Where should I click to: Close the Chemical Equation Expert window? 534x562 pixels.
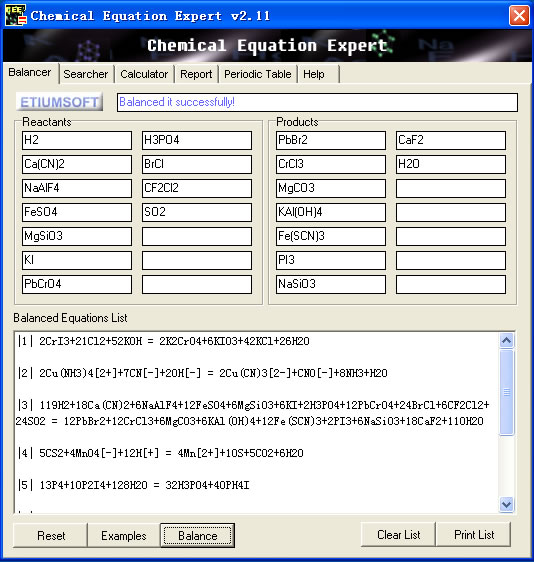[519, 16]
